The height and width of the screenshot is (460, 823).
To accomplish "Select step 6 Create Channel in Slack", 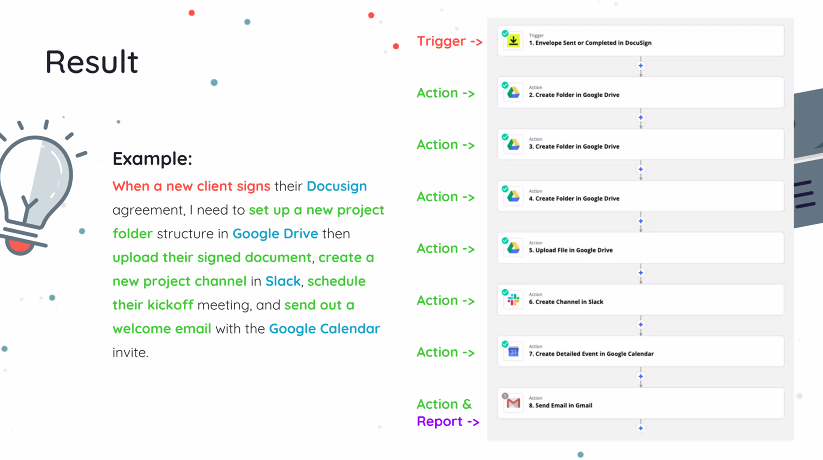I will point(640,300).
